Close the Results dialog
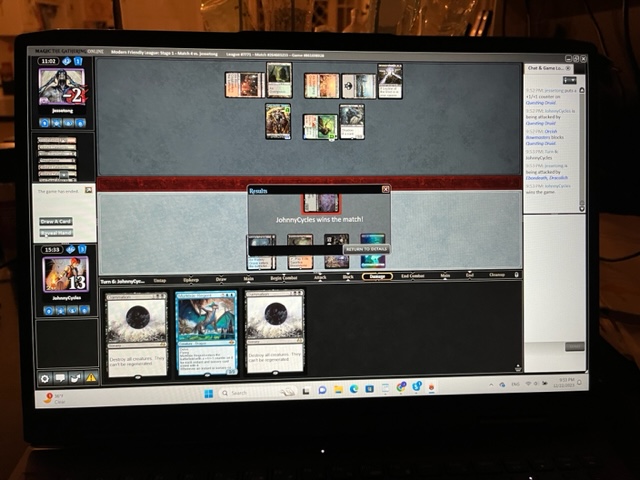Image resolution: width=640 pixels, height=480 pixels. (x=385, y=188)
